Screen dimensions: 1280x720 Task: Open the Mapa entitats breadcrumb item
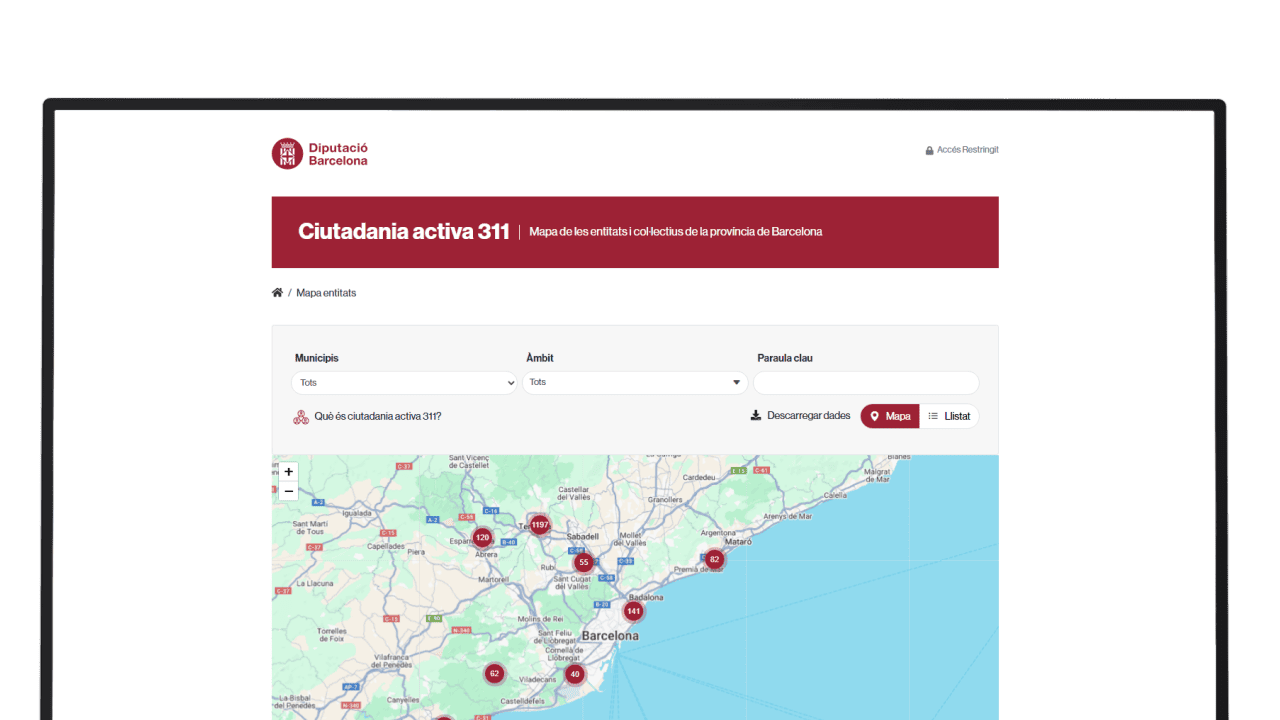tap(325, 292)
